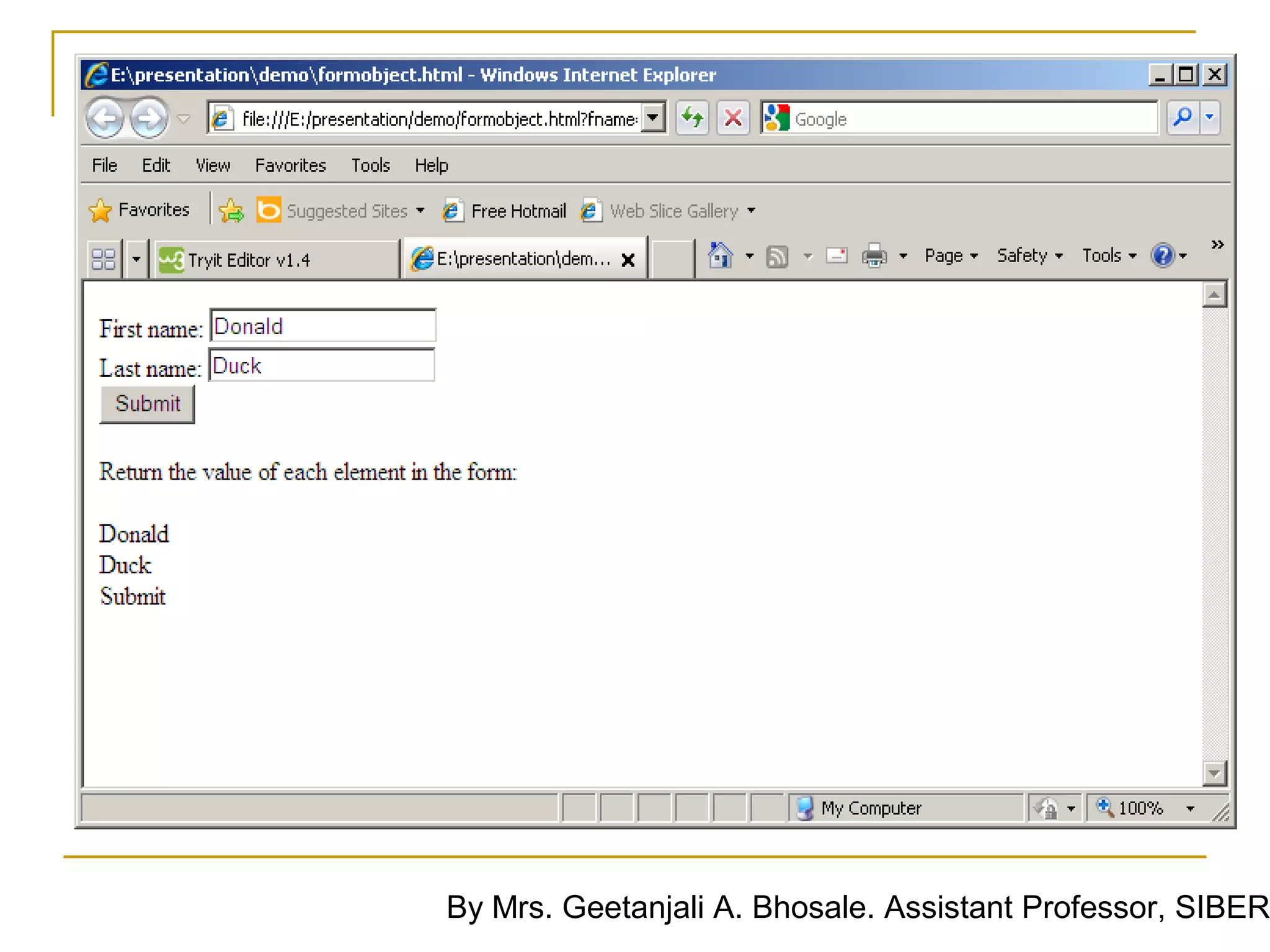The height and width of the screenshot is (952, 1270).
Task: Expand command bar overflow chevron
Action: coord(1217,245)
